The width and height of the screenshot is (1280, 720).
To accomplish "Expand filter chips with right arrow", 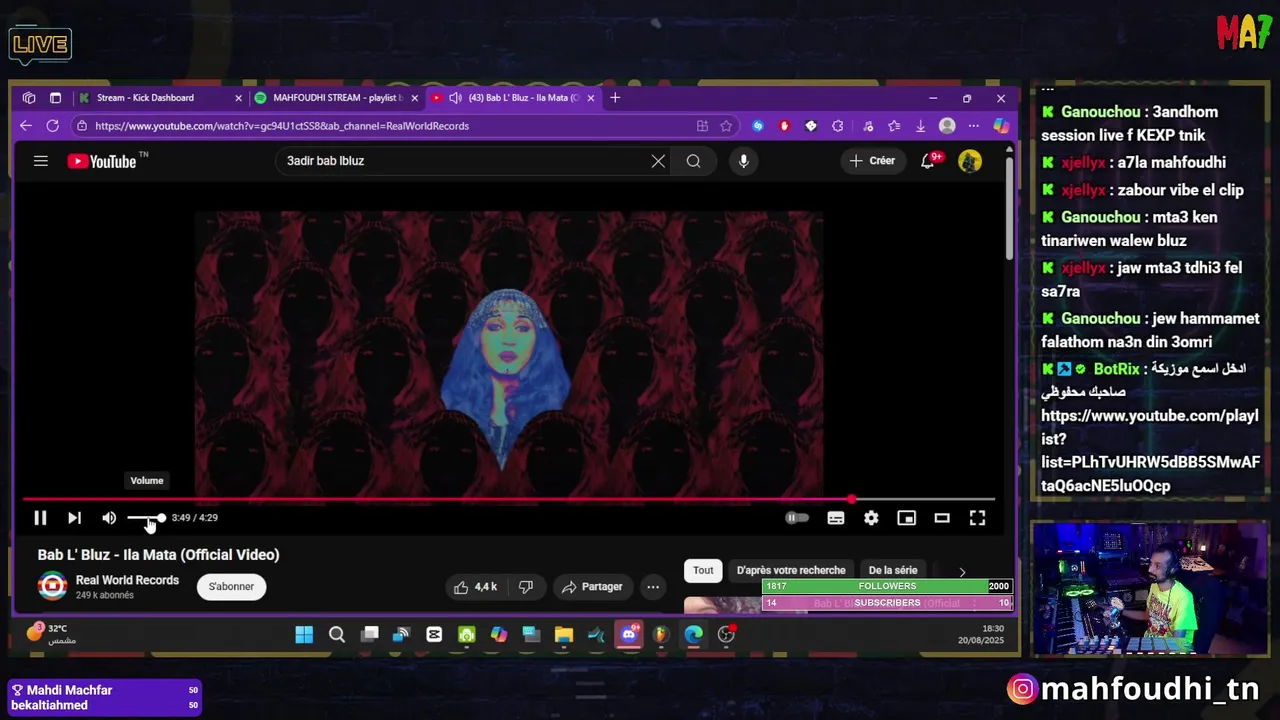I will [x=962, y=571].
